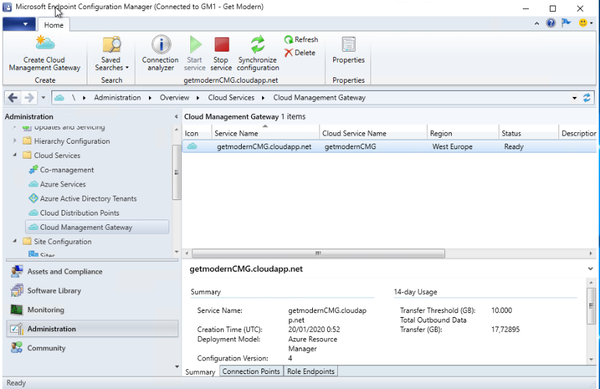Click Transfer Threshold value 10.000
This screenshot has width=600, height=389.
[501, 310]
